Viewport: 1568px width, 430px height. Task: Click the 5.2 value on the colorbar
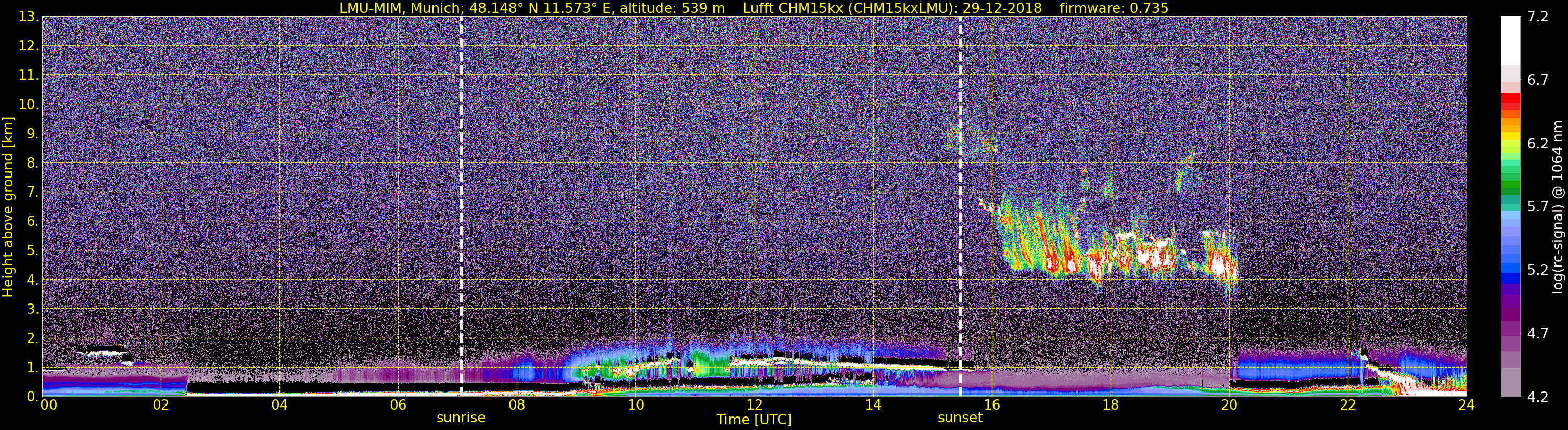[1538, 270]
